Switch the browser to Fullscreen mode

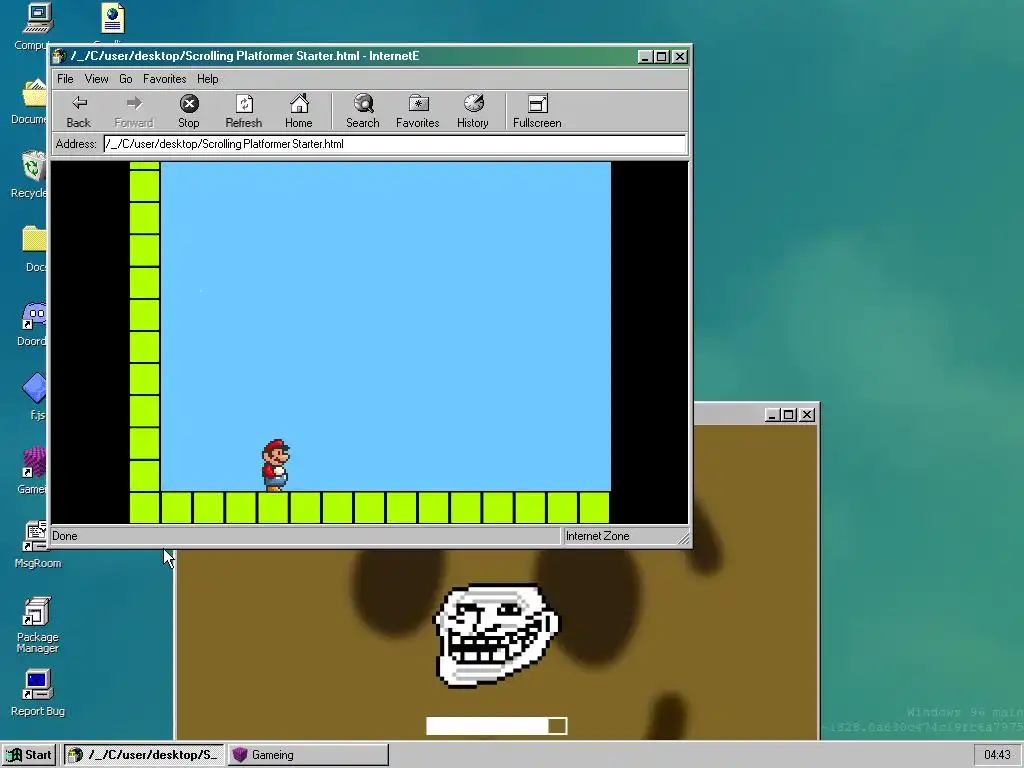[x=537, y=111]
